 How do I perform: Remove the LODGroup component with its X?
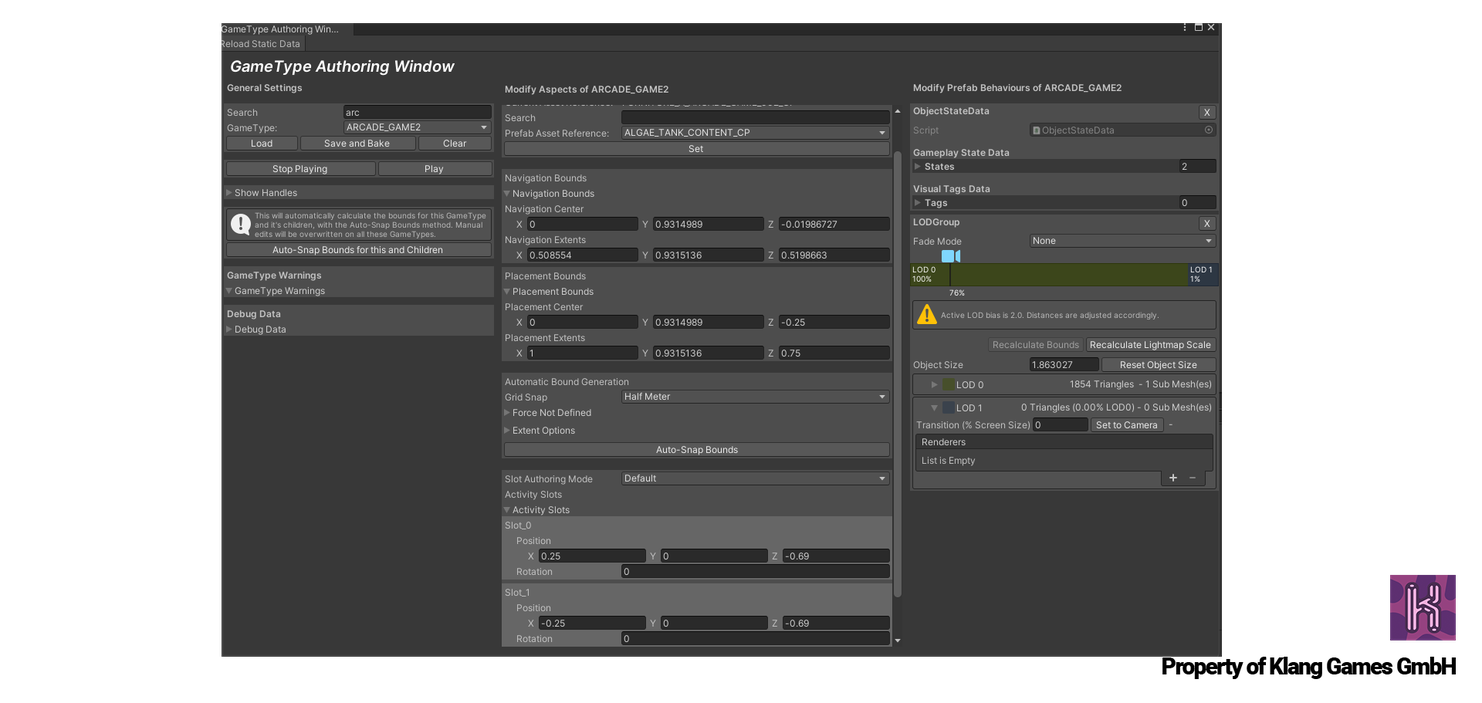coord(1207,223)
